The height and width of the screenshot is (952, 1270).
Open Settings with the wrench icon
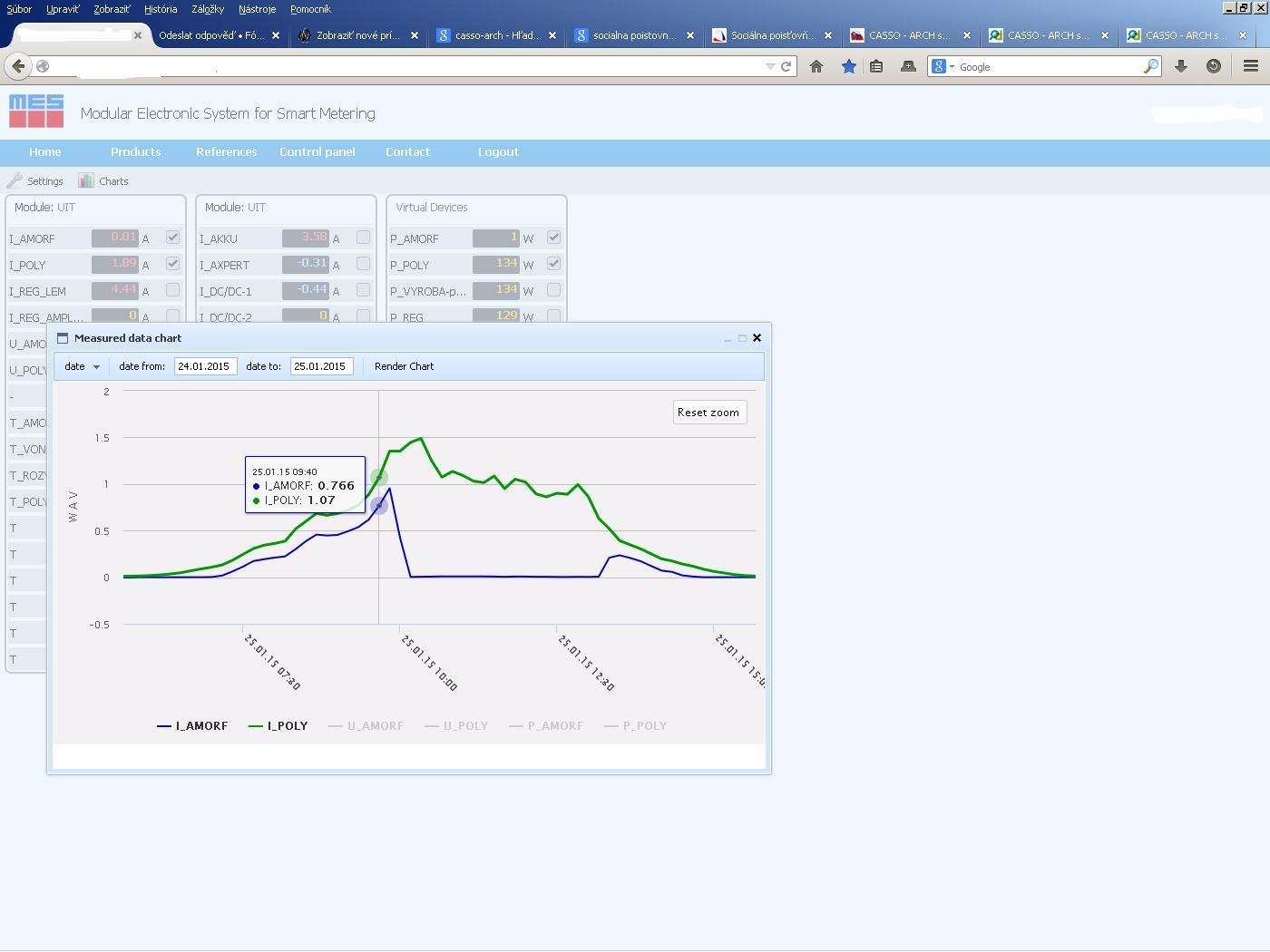coord(15,180)
